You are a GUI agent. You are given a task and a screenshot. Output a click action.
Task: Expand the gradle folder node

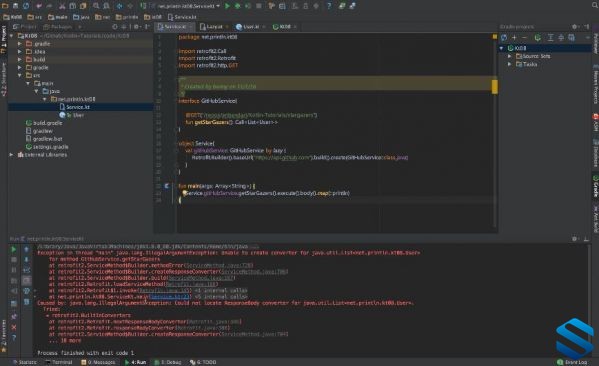click(x=19, y=68)
